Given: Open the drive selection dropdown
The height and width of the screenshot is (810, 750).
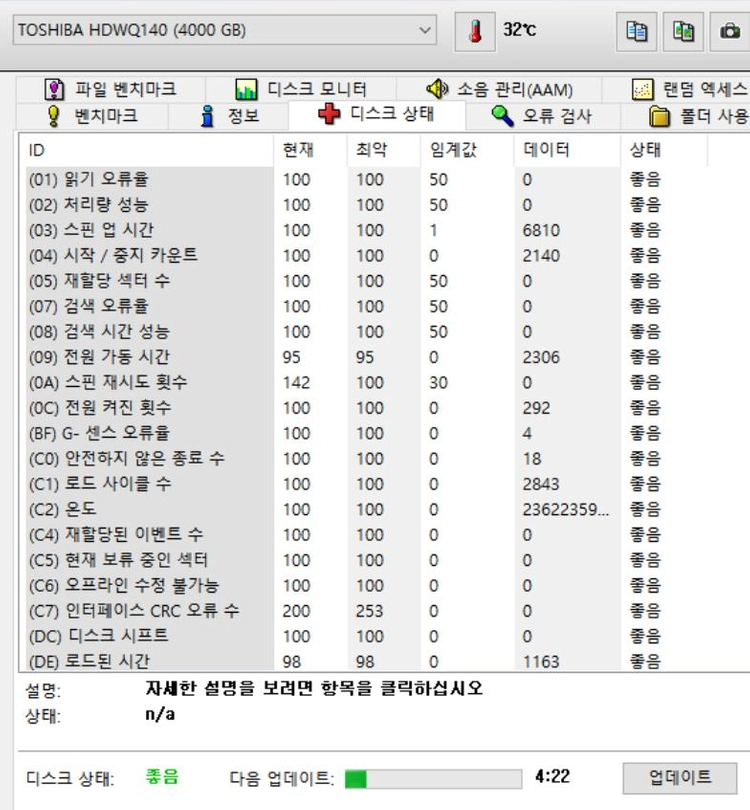Looking at the screenshot, I should click(225, 30).
